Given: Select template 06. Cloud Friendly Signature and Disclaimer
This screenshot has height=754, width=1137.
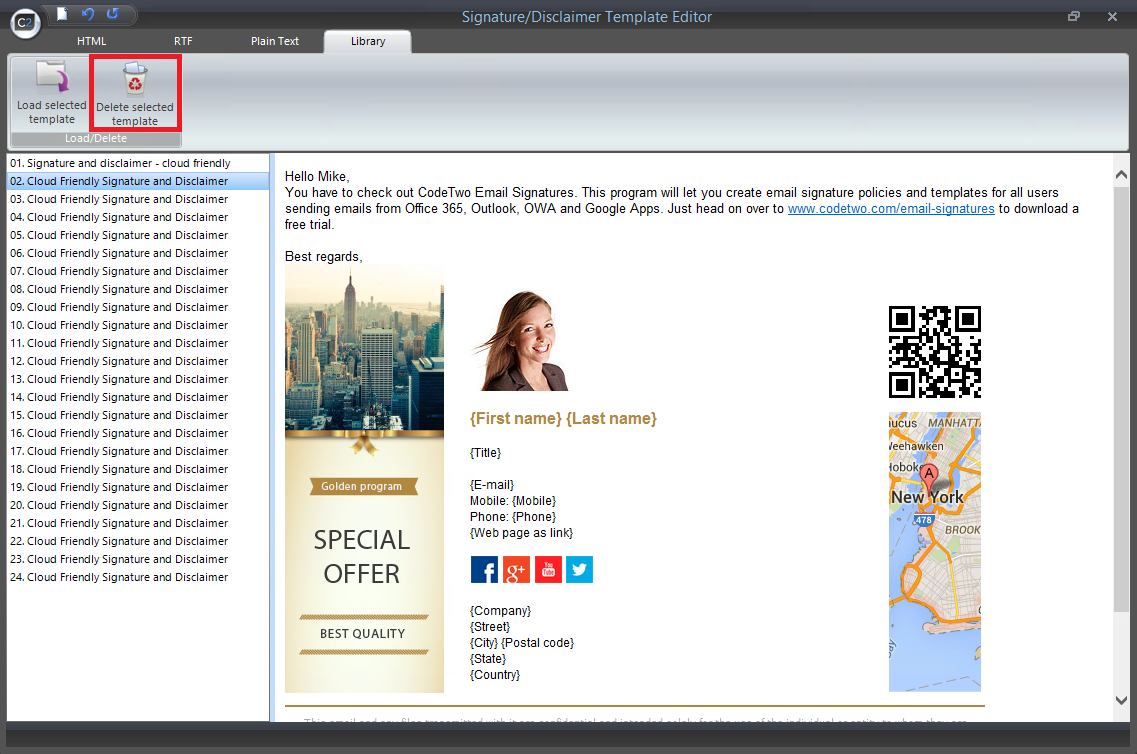Looking at the screenshot, I should [138, 253].
